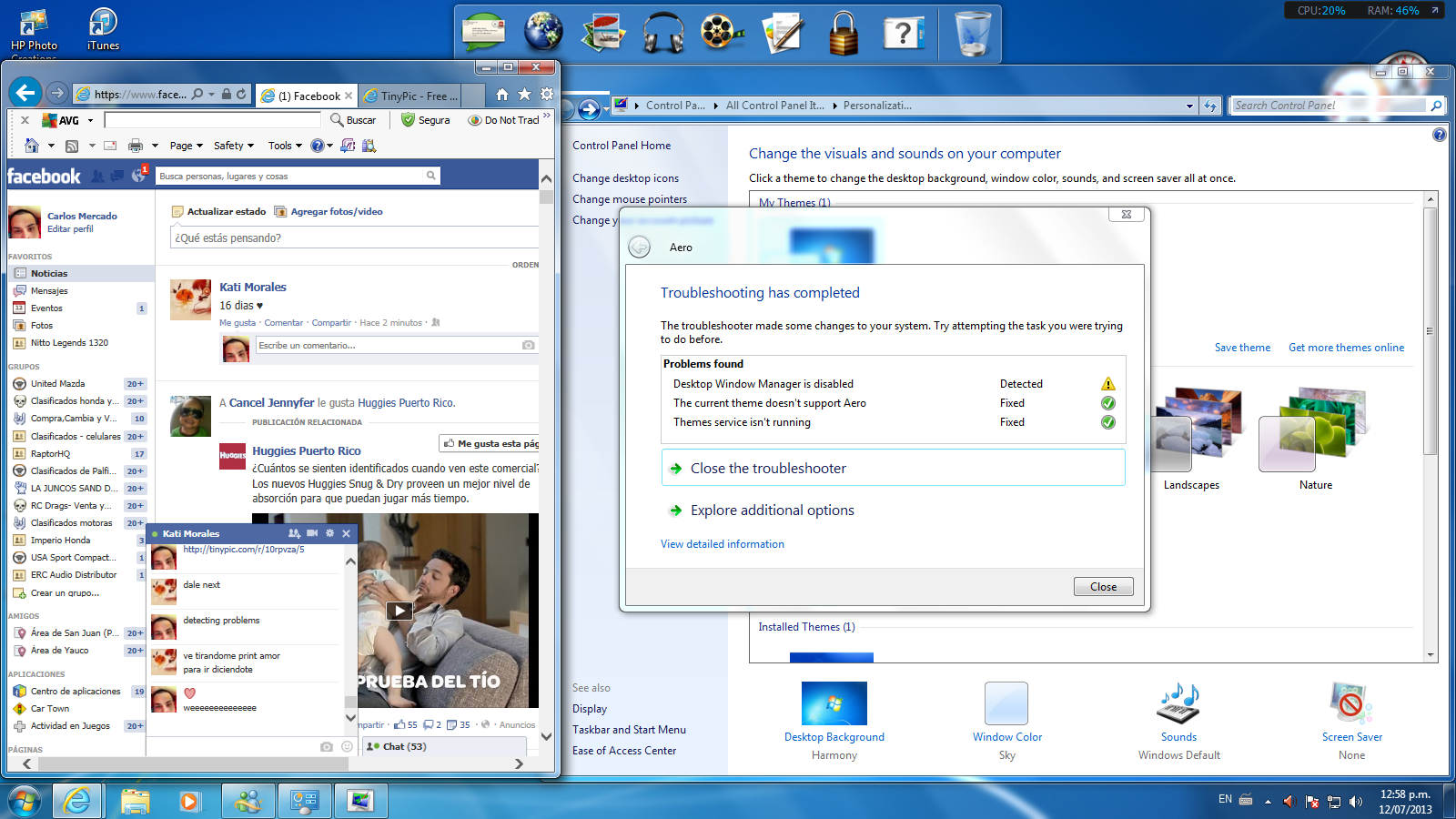Go back in the Aero troubleshooter dialog
This screenshot has width=1456, height=819.
(x=640, y=248)
